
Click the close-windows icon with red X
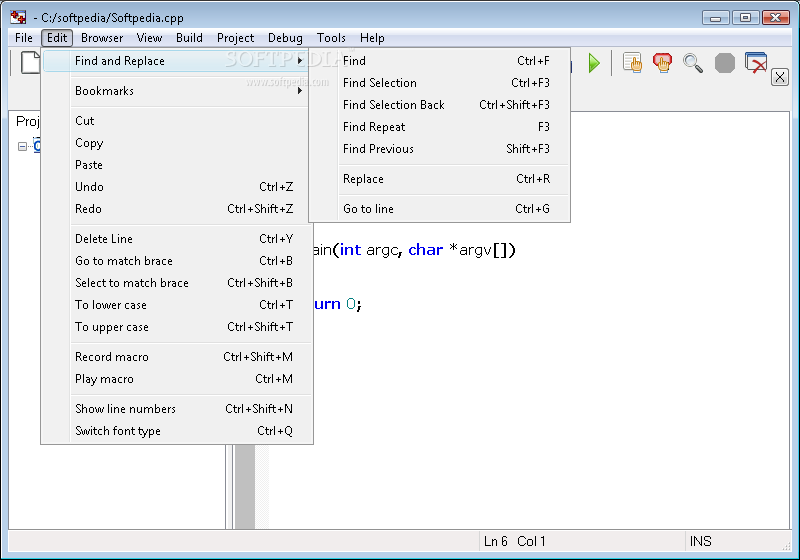pyautogui.click(x=756, y=63)
